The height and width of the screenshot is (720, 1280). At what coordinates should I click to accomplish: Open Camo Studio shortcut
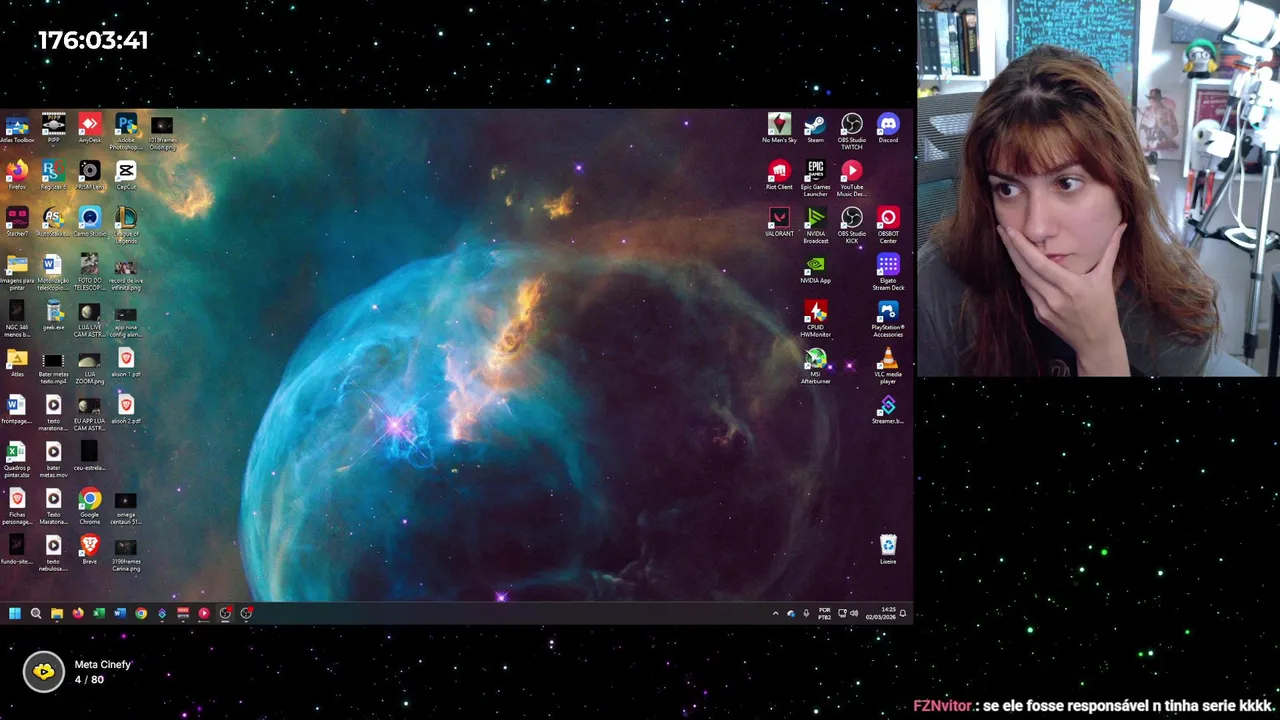coord(89,223)
